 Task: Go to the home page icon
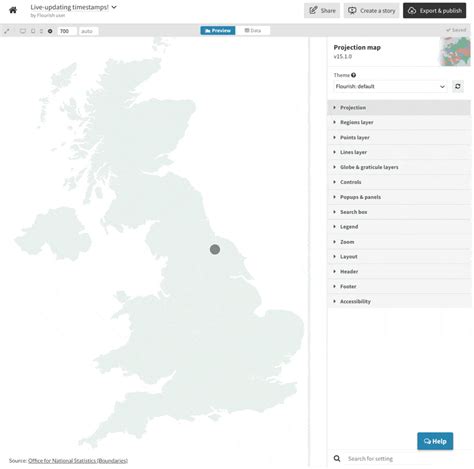click(x=13, y=10)
